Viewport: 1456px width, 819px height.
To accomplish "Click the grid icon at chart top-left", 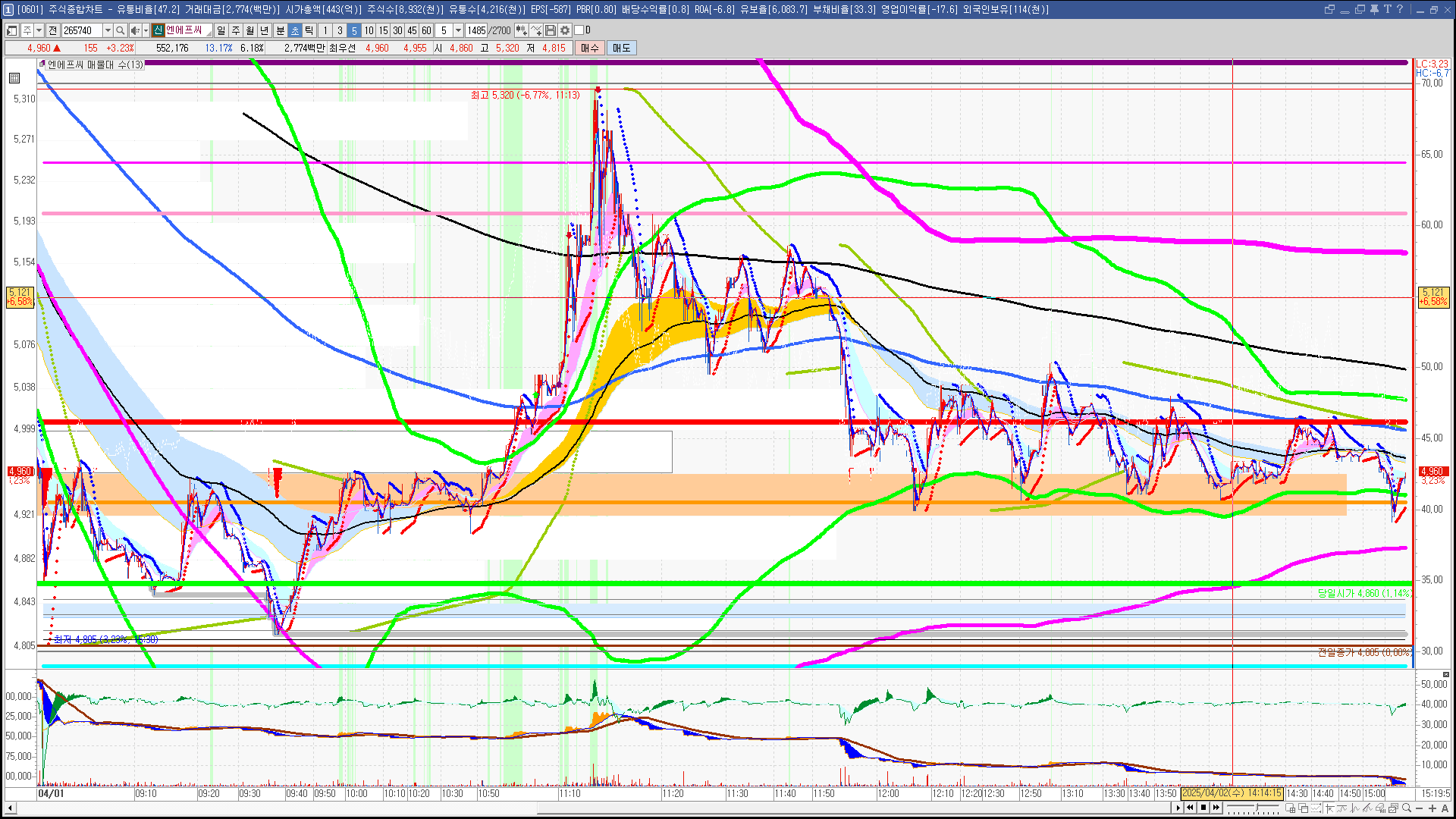I will click(x=14, y=77).
